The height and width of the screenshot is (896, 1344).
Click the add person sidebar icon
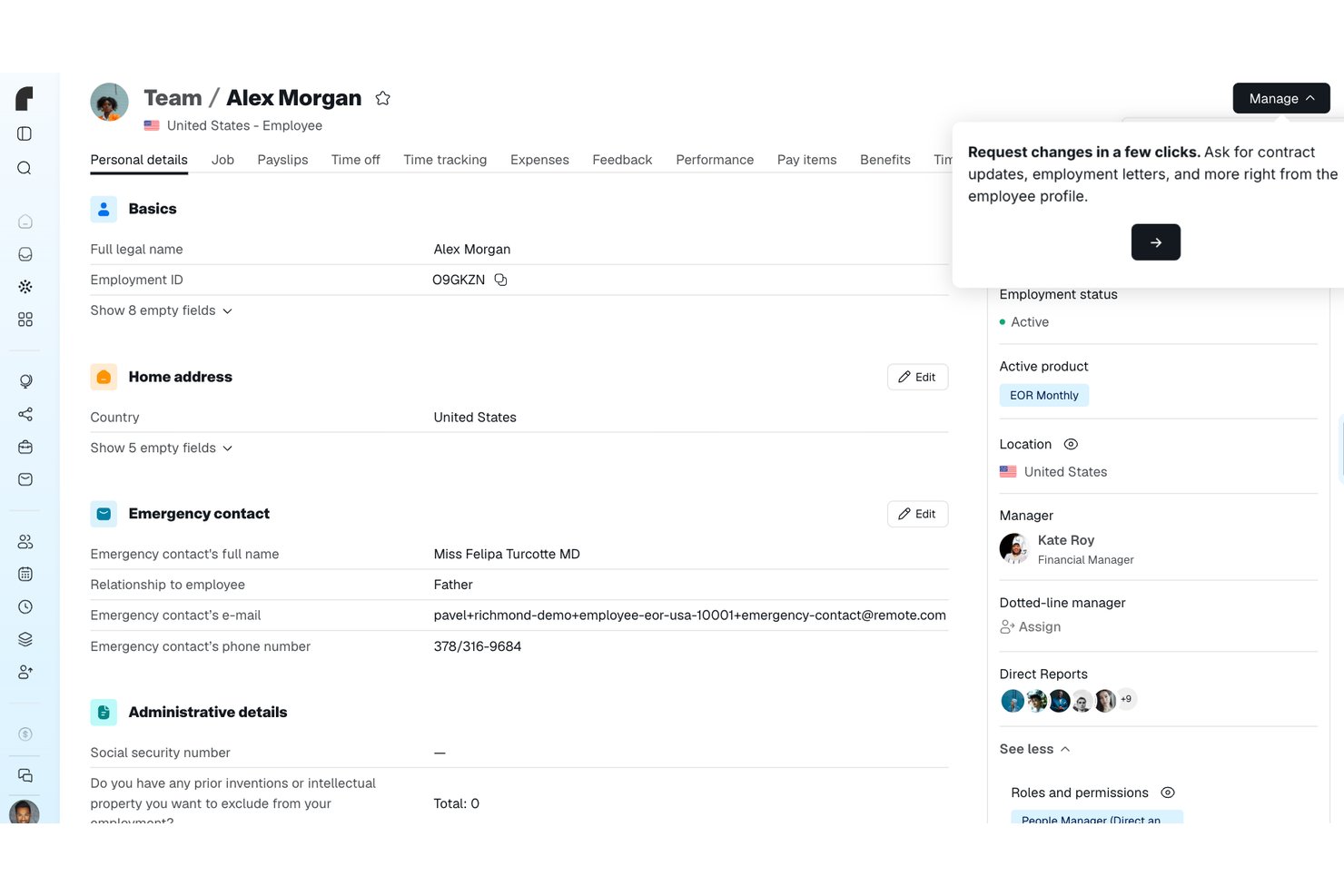(x=25, y=672)
